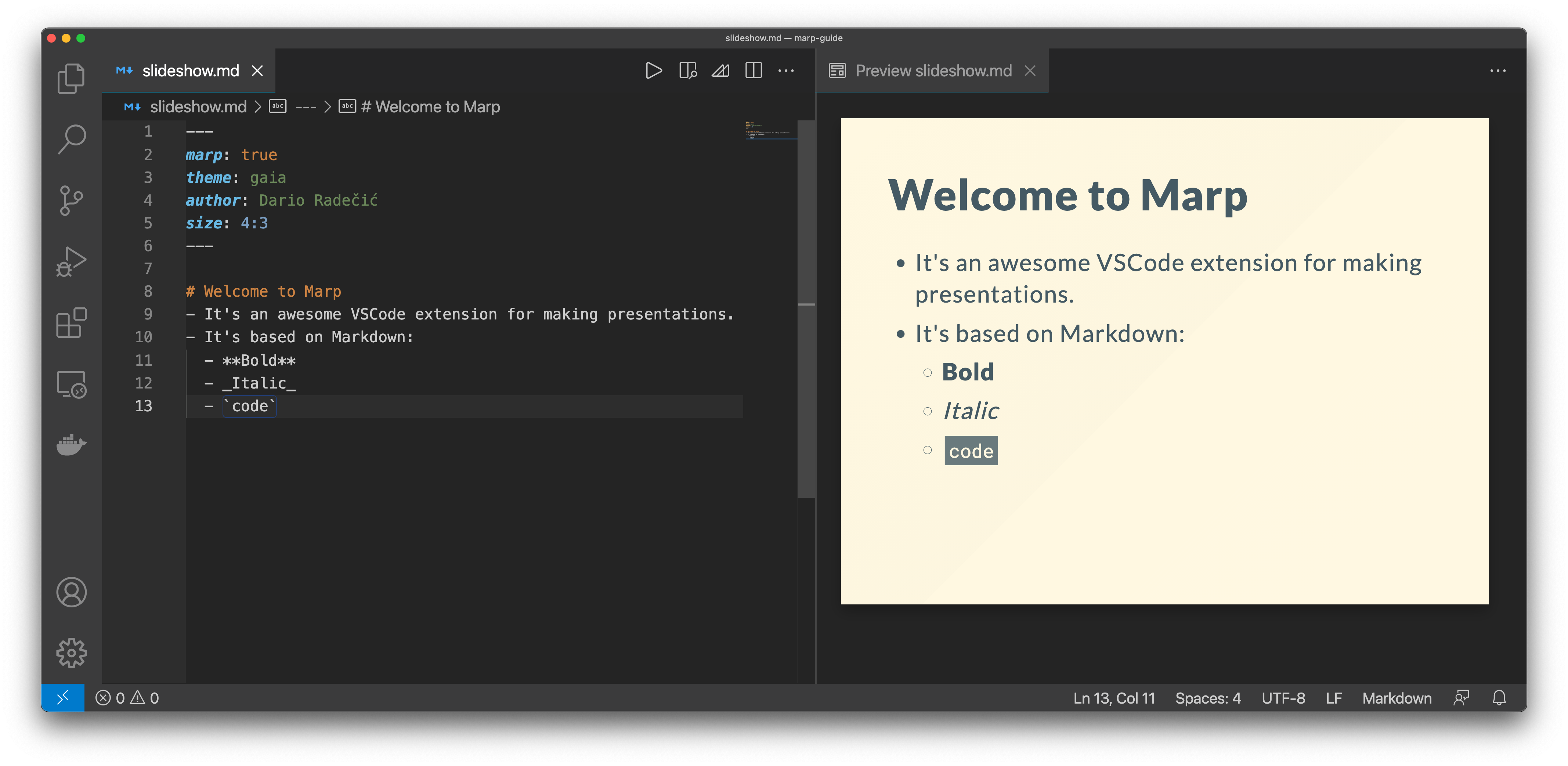Switch to the slideshow.md editor tab
Screen dimensions: 1568x766
190,71
